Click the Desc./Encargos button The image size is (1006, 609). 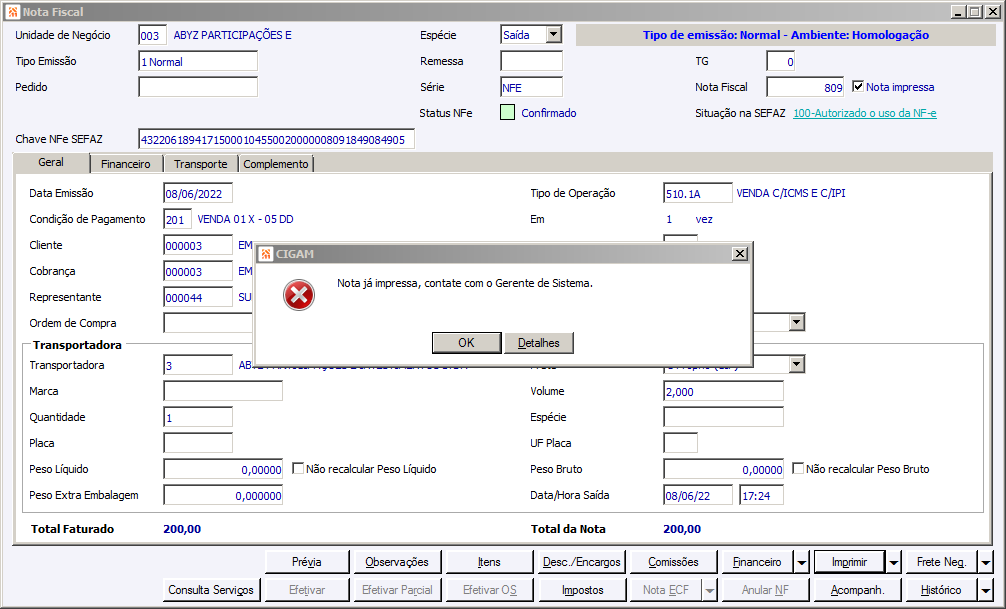(582, 562)
